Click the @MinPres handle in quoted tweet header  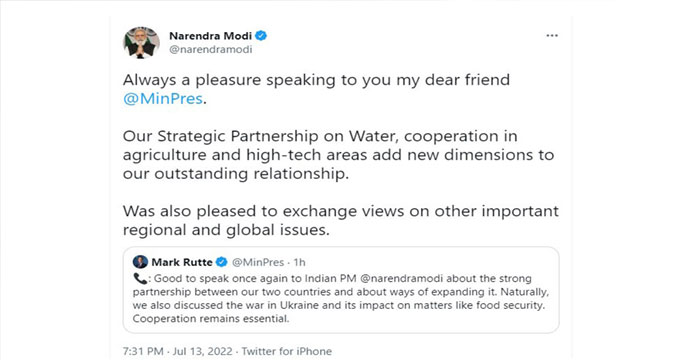point(258,262)
